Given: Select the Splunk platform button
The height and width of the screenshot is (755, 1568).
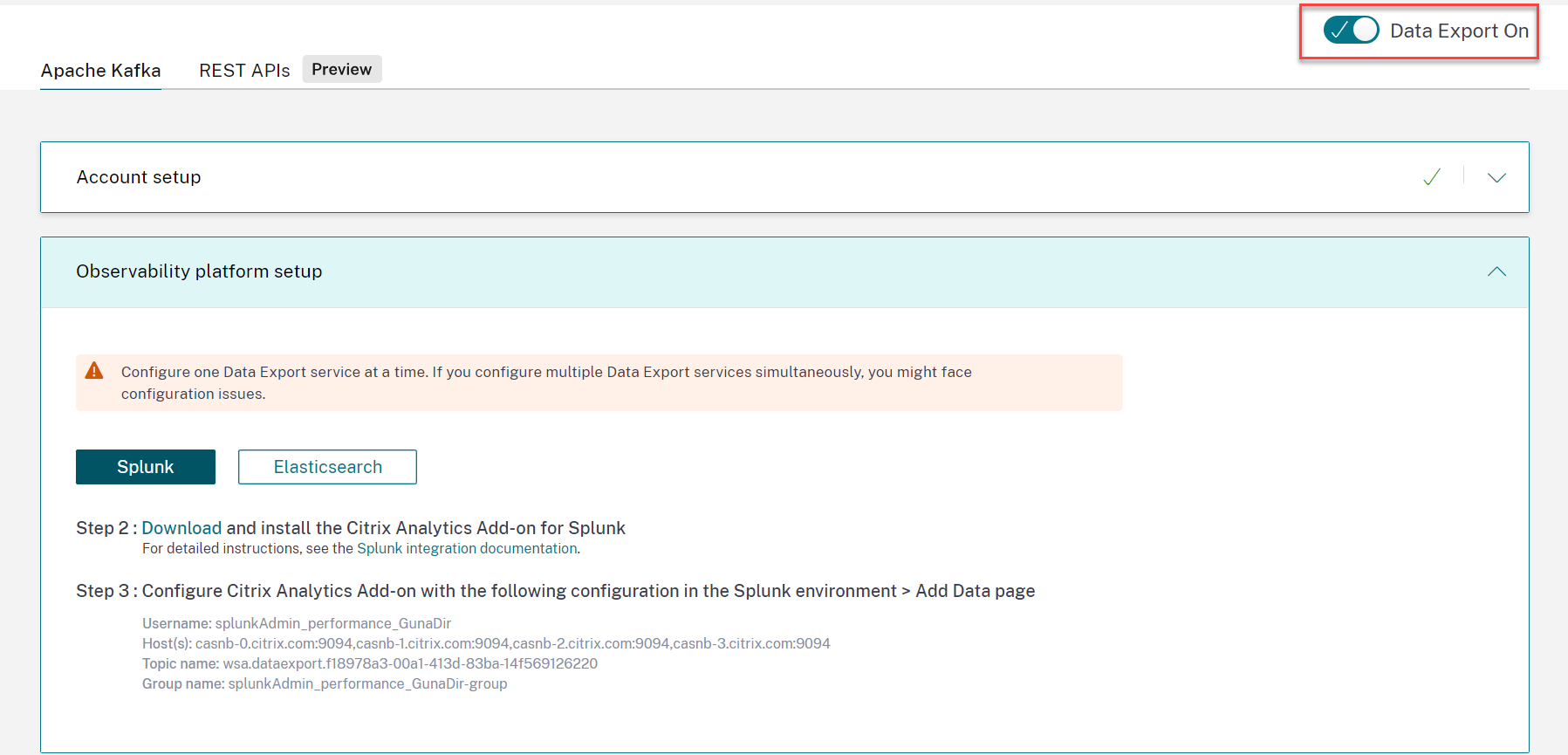Looking at the screenshot, I should click(x=146, y=467).
